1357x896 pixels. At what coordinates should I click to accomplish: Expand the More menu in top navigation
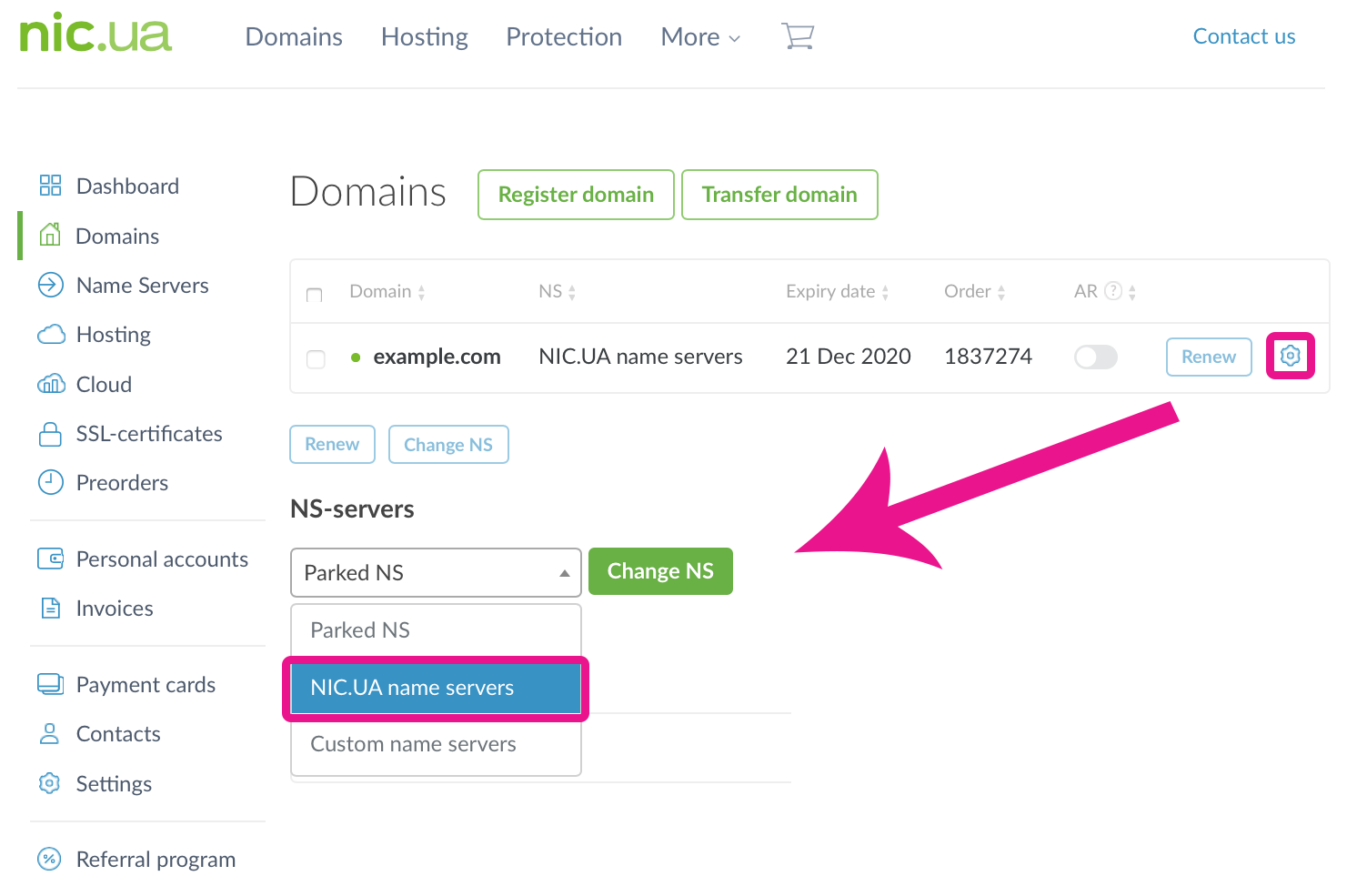pos(700,37)
